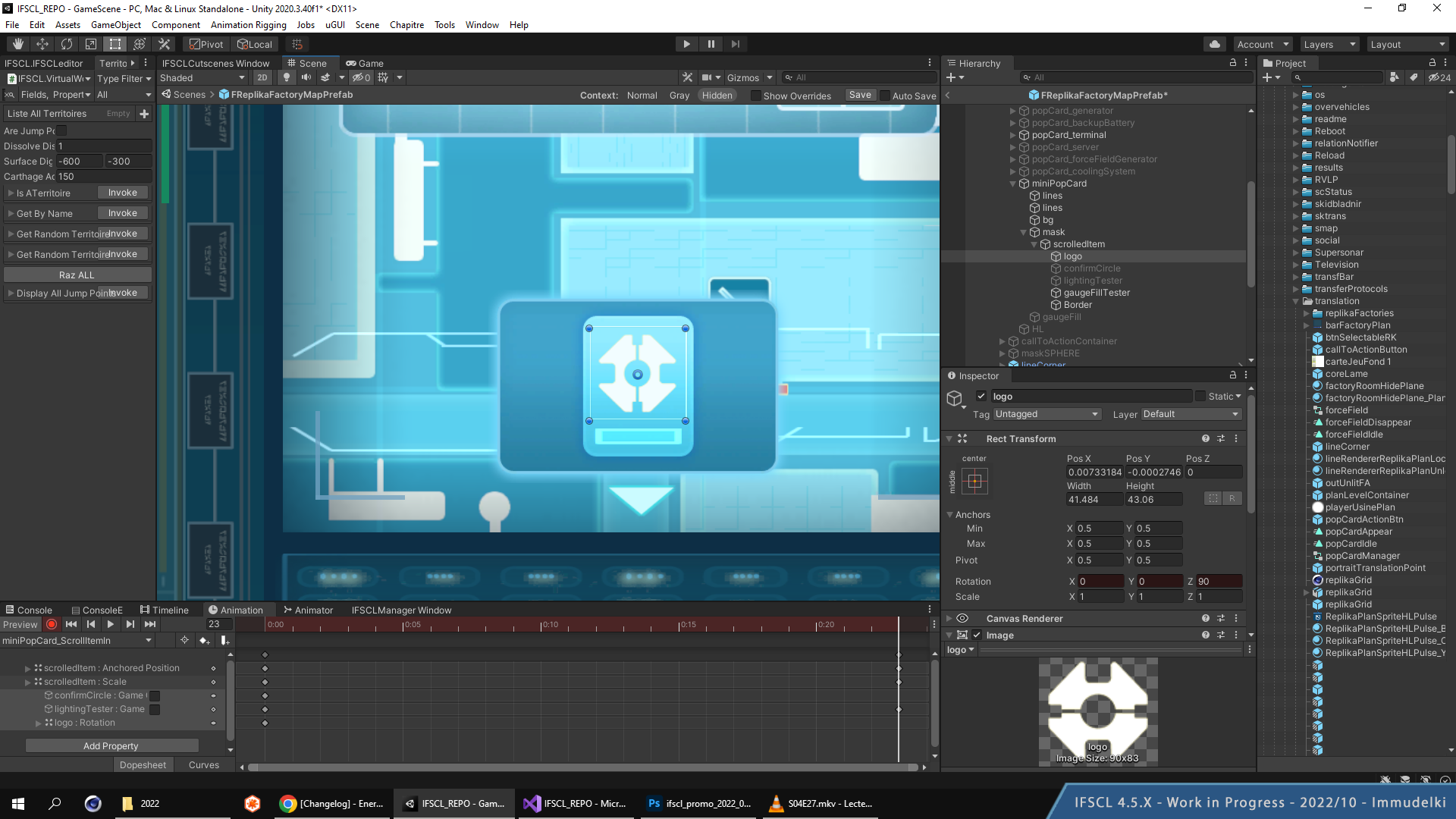Click Rotation Z value field
This screenshot has width=1456, height=819.
coord(1219,581)
